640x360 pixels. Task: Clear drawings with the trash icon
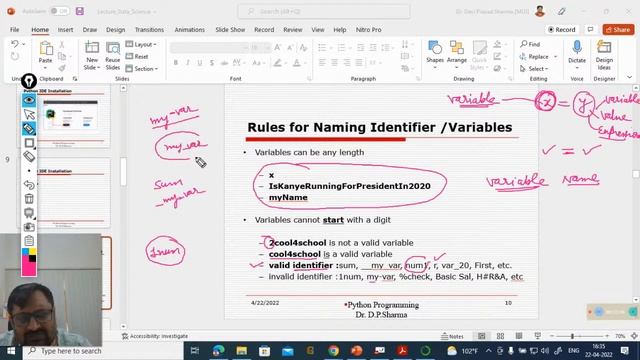29,199
